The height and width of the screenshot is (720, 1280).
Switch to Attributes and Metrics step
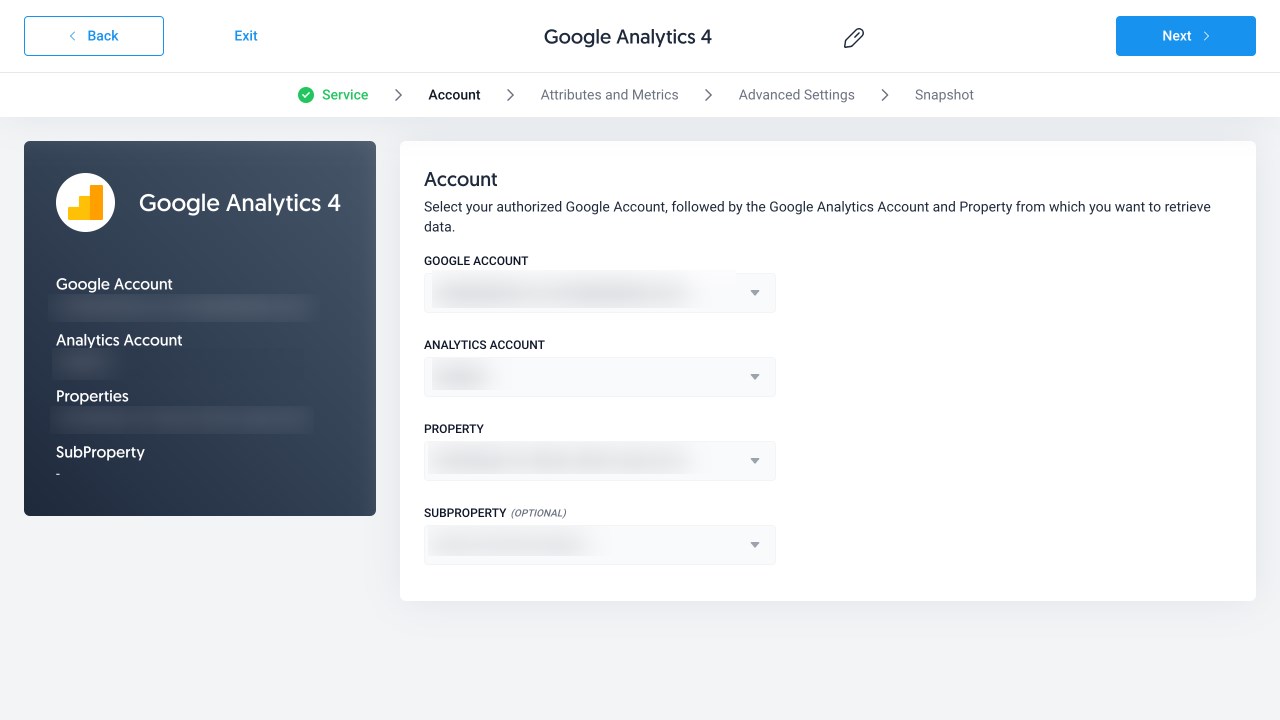pos(609,95)
